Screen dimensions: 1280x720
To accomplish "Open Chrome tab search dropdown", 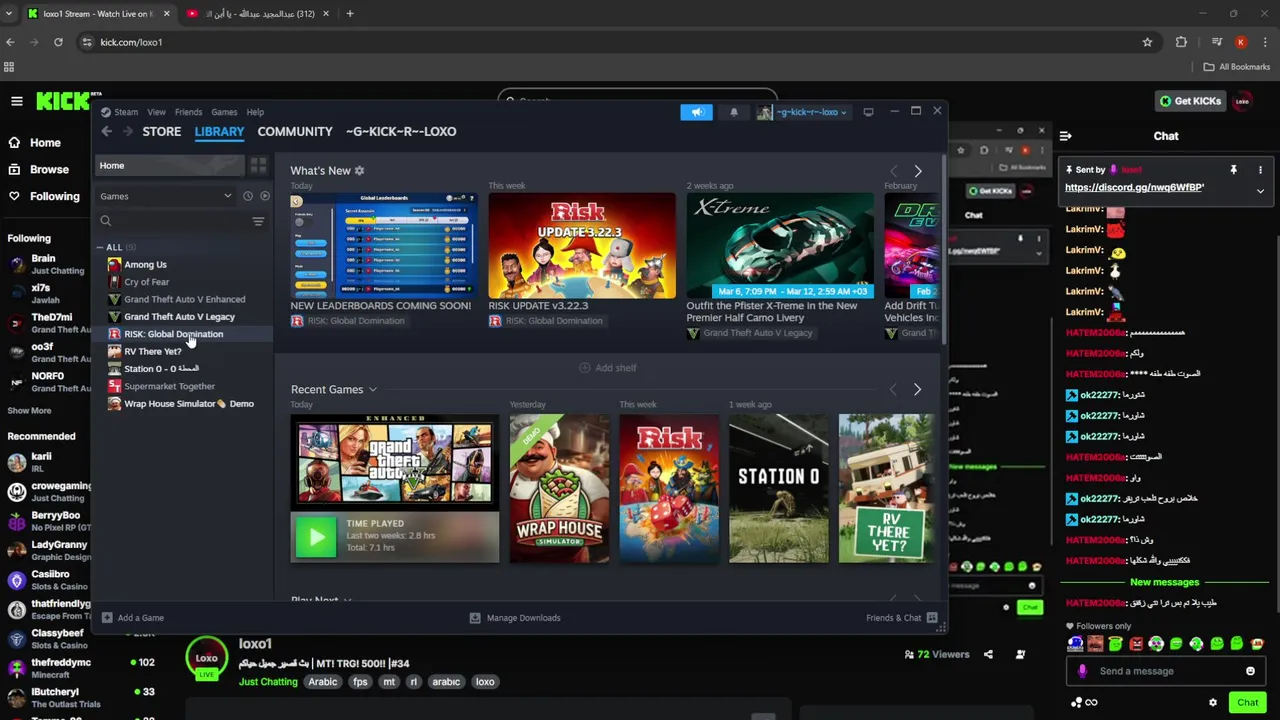I will (x=9, y=14).
